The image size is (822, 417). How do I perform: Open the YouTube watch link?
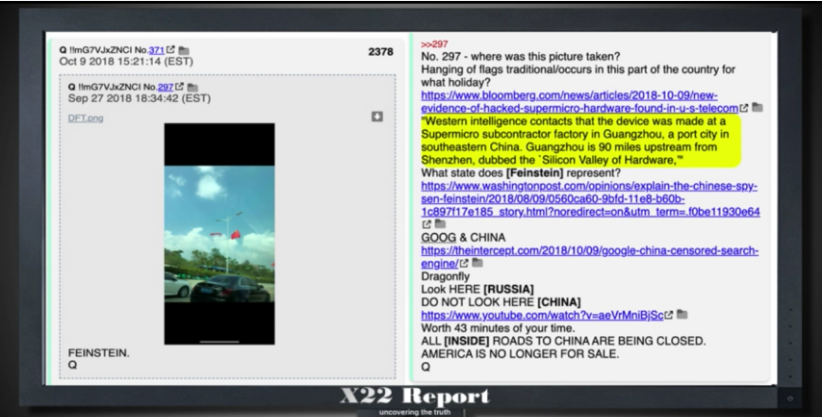coord(542,315)
